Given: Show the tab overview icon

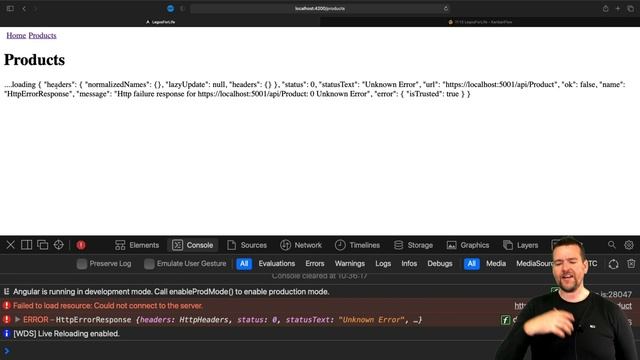Looking at the screenshot, I should coord(631,9).
